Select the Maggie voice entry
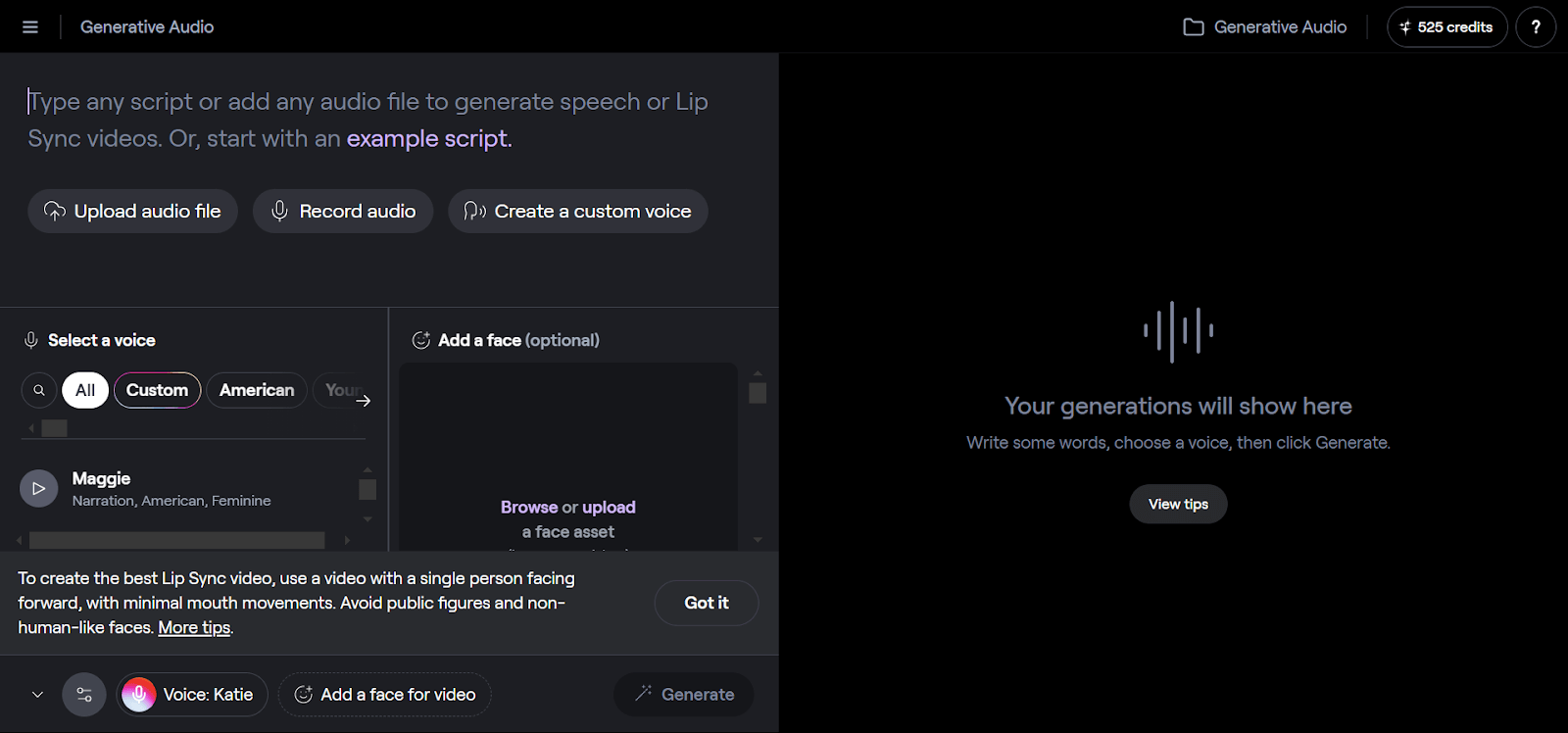The width and height of the screenshot is (1568, 733). (186, 488)
